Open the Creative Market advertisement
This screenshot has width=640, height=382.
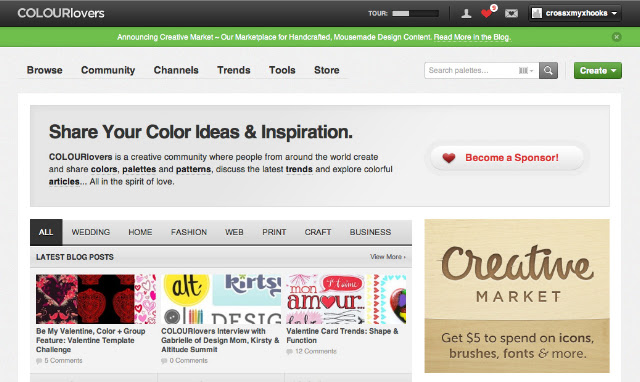pyautogui.click(x=517, y=296)
